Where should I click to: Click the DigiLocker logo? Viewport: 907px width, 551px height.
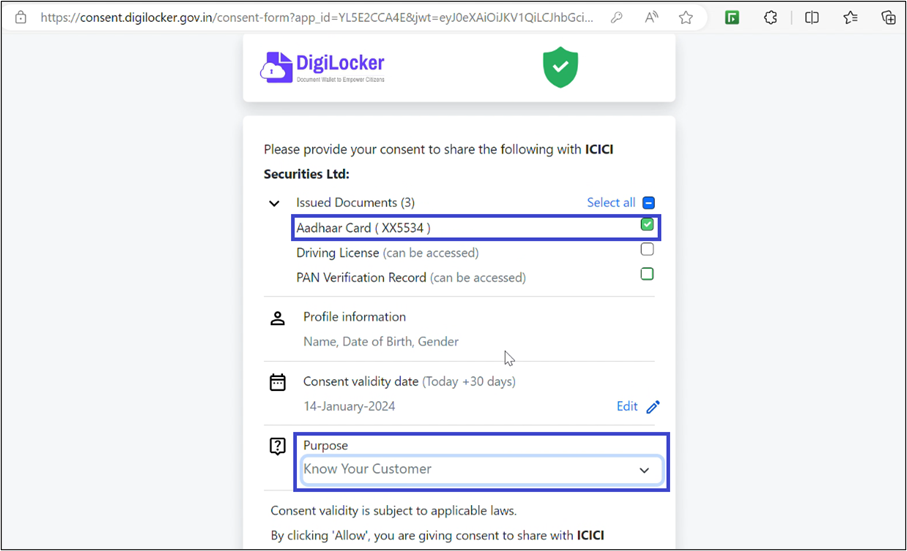coord(322,67)
